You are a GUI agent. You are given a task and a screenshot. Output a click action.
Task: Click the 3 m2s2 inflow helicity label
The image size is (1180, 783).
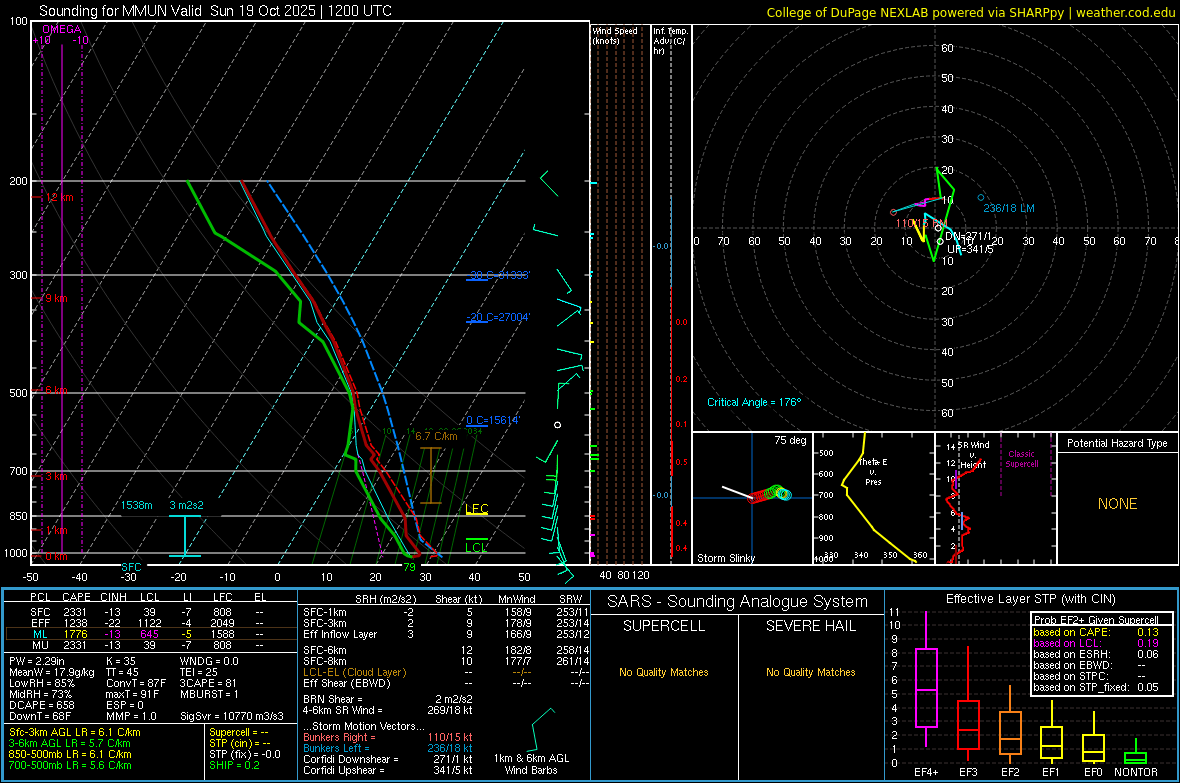[x=186, y=505]
